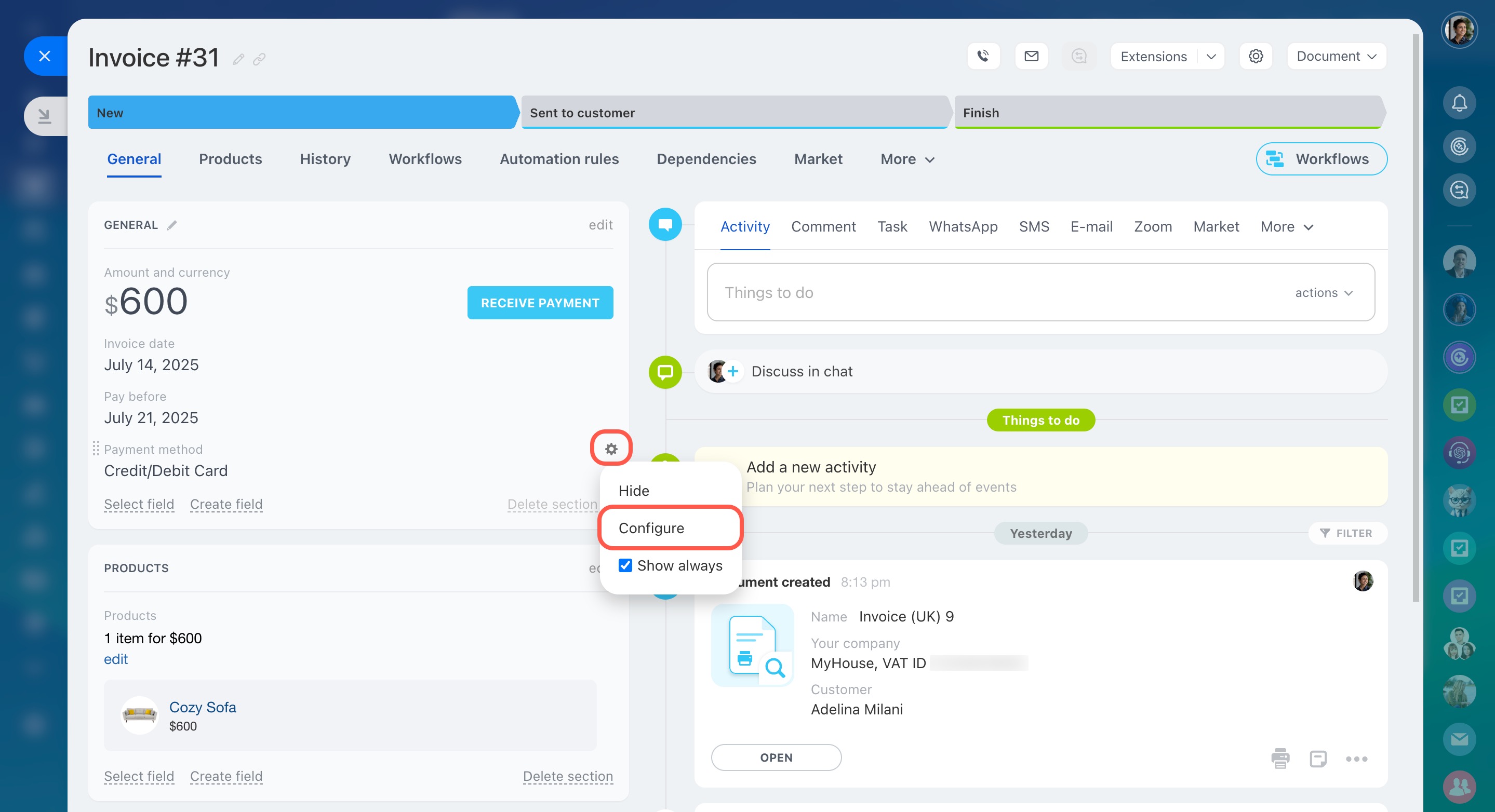Expand the Extensions dropdown arrow
1495x812 pixels.
(x=1211, y=56)
